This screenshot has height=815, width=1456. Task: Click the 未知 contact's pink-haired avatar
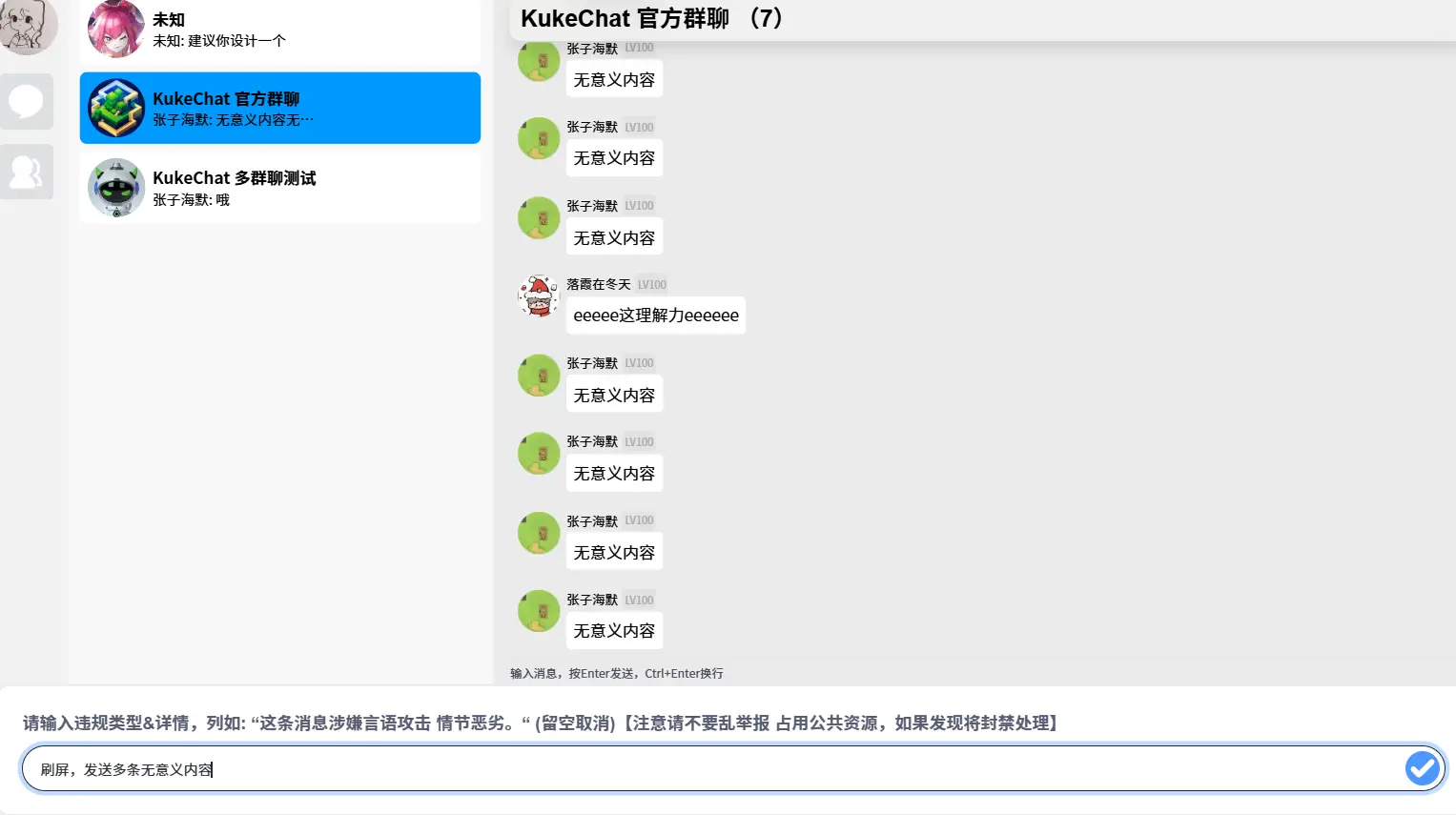coord(115,29)
